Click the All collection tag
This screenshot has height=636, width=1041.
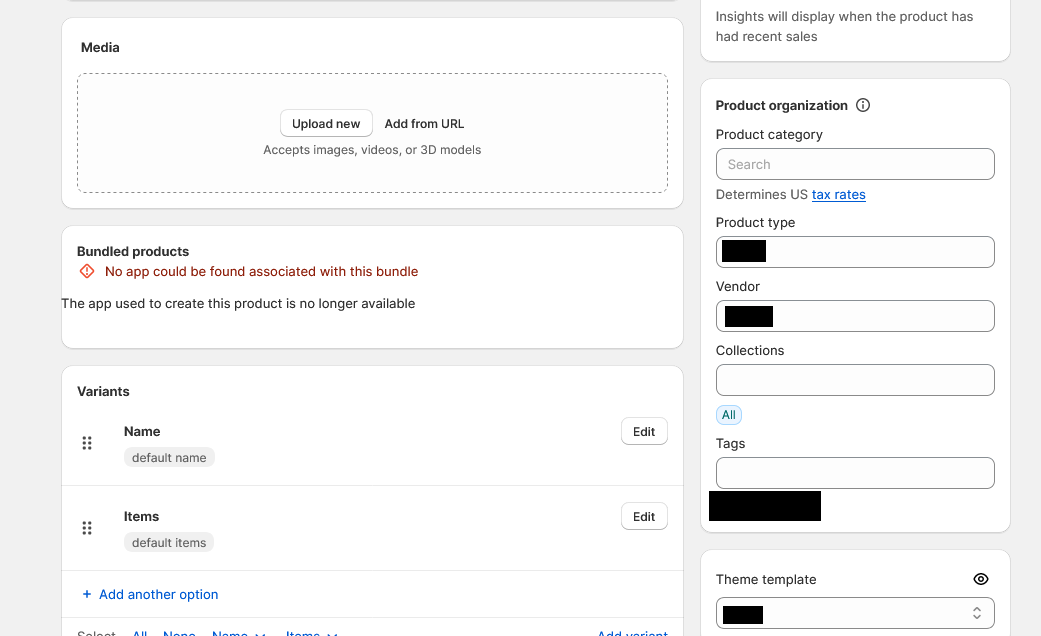[729, 415]
